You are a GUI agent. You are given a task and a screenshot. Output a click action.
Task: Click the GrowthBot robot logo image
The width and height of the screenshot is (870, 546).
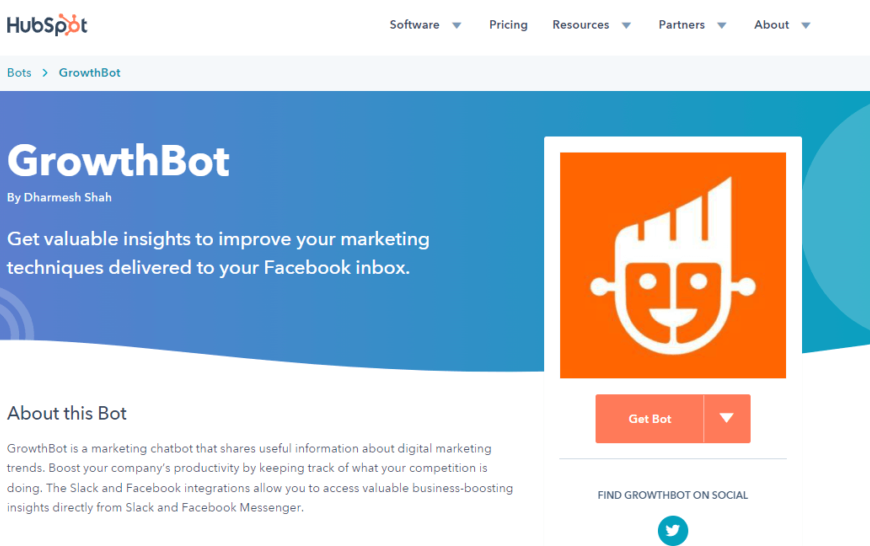(x=673, y=265)
